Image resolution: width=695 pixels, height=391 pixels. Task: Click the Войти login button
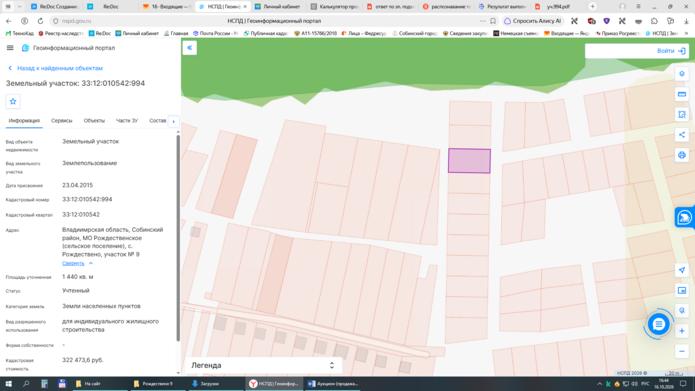pos(671,51)
